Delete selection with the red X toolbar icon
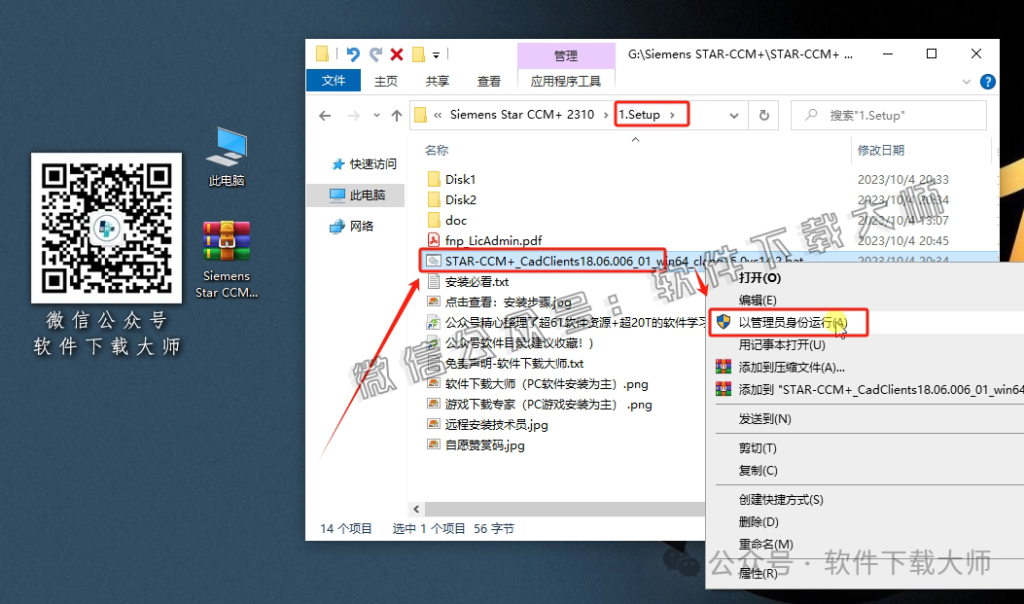 point(396,55)
